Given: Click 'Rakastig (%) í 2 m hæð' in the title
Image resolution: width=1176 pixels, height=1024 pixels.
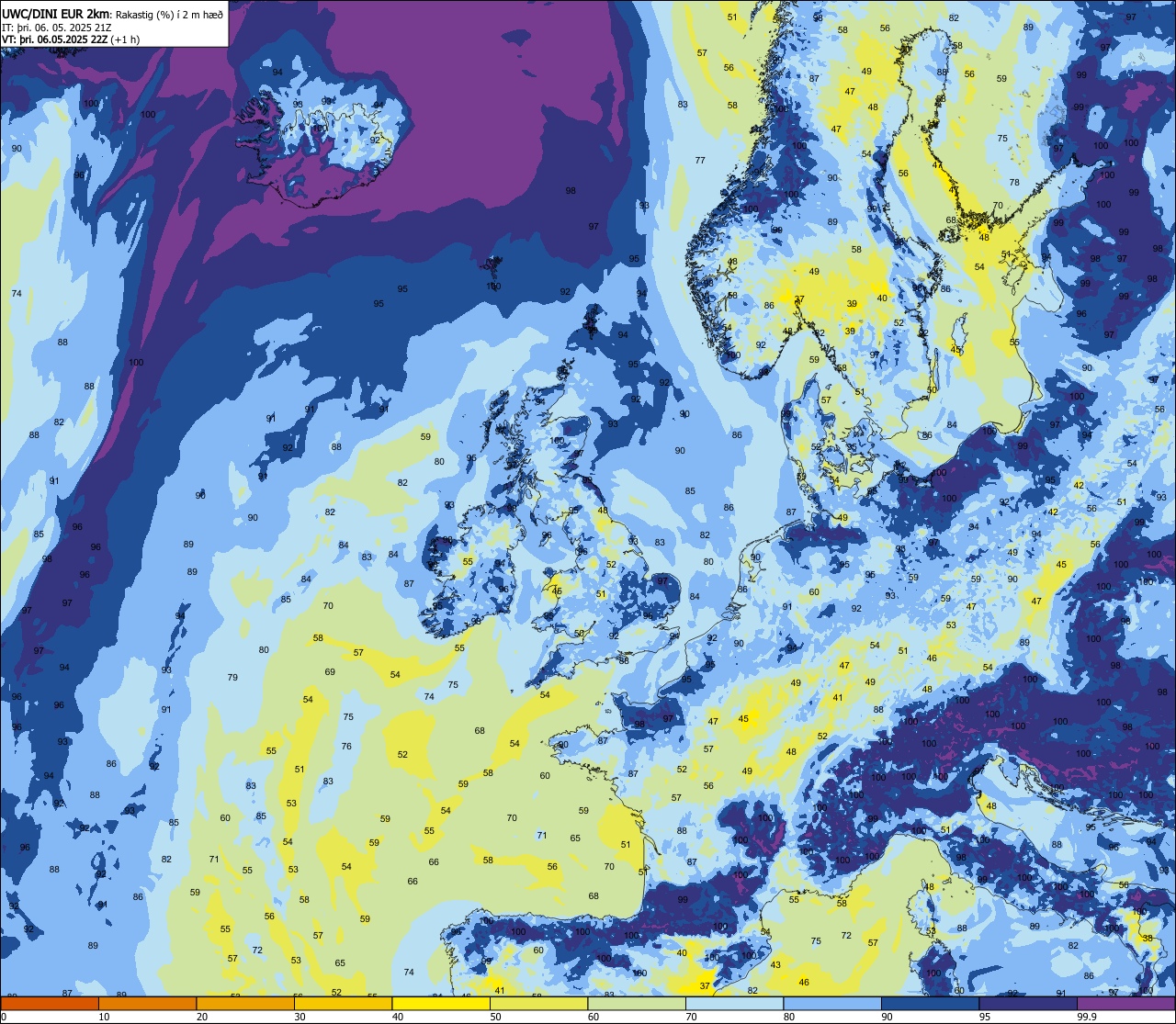Looking at the screenshot, I should 168,15.
